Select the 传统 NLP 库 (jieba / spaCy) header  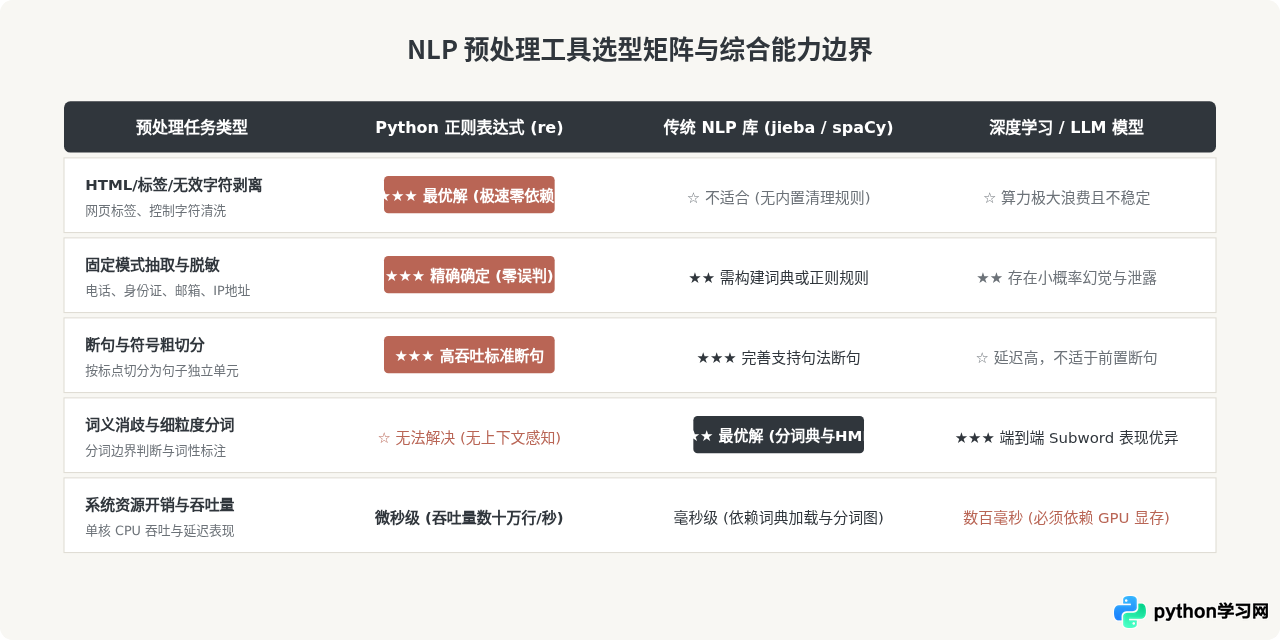(x=778, y=127)
